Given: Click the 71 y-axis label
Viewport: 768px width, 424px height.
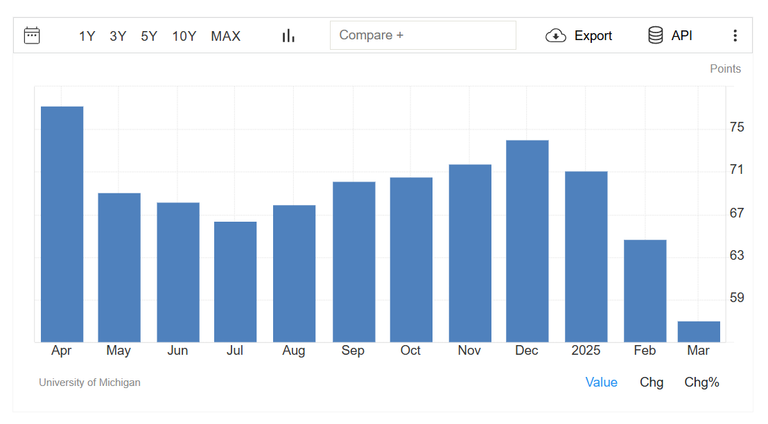Looking at the screenshot, I should click(x=737, y=170).
